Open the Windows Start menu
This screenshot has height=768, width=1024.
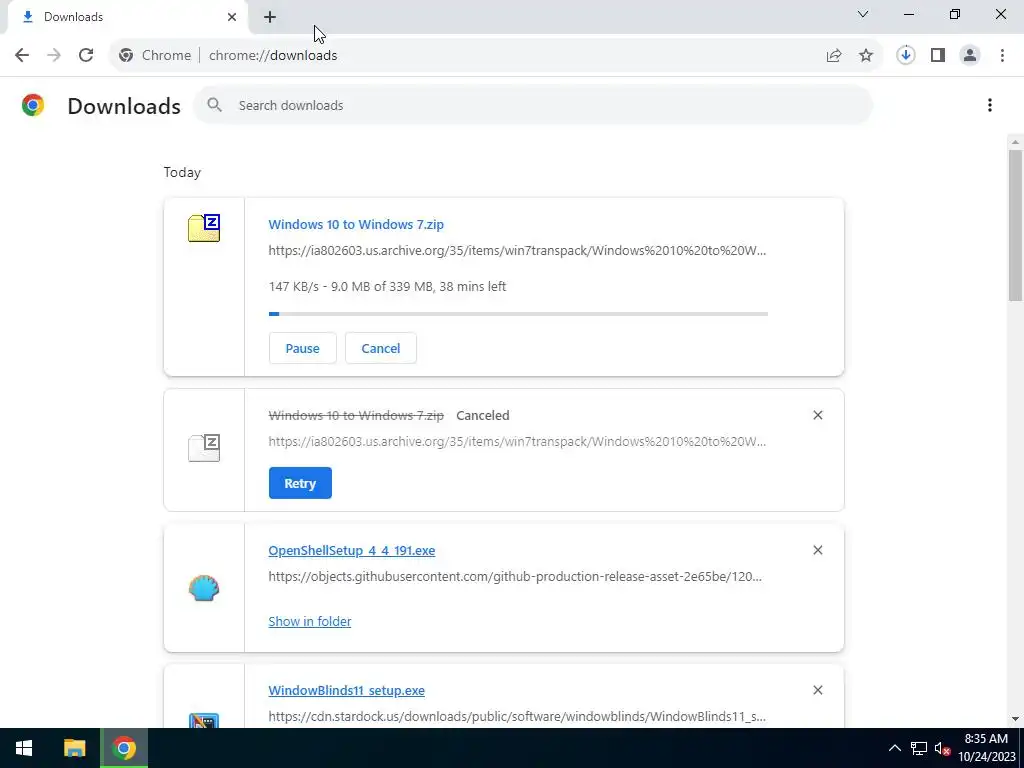tap(24, 748)
